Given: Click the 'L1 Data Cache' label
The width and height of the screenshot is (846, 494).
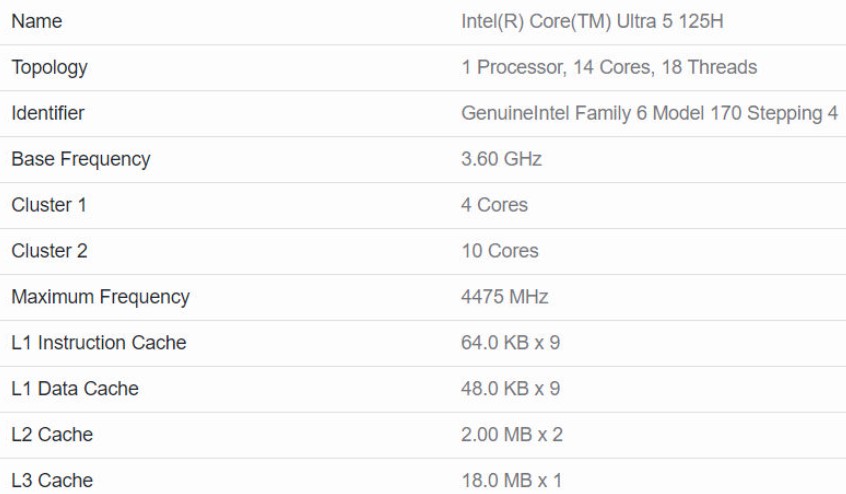Looking at the screenshot, I should tap(75, 389).
